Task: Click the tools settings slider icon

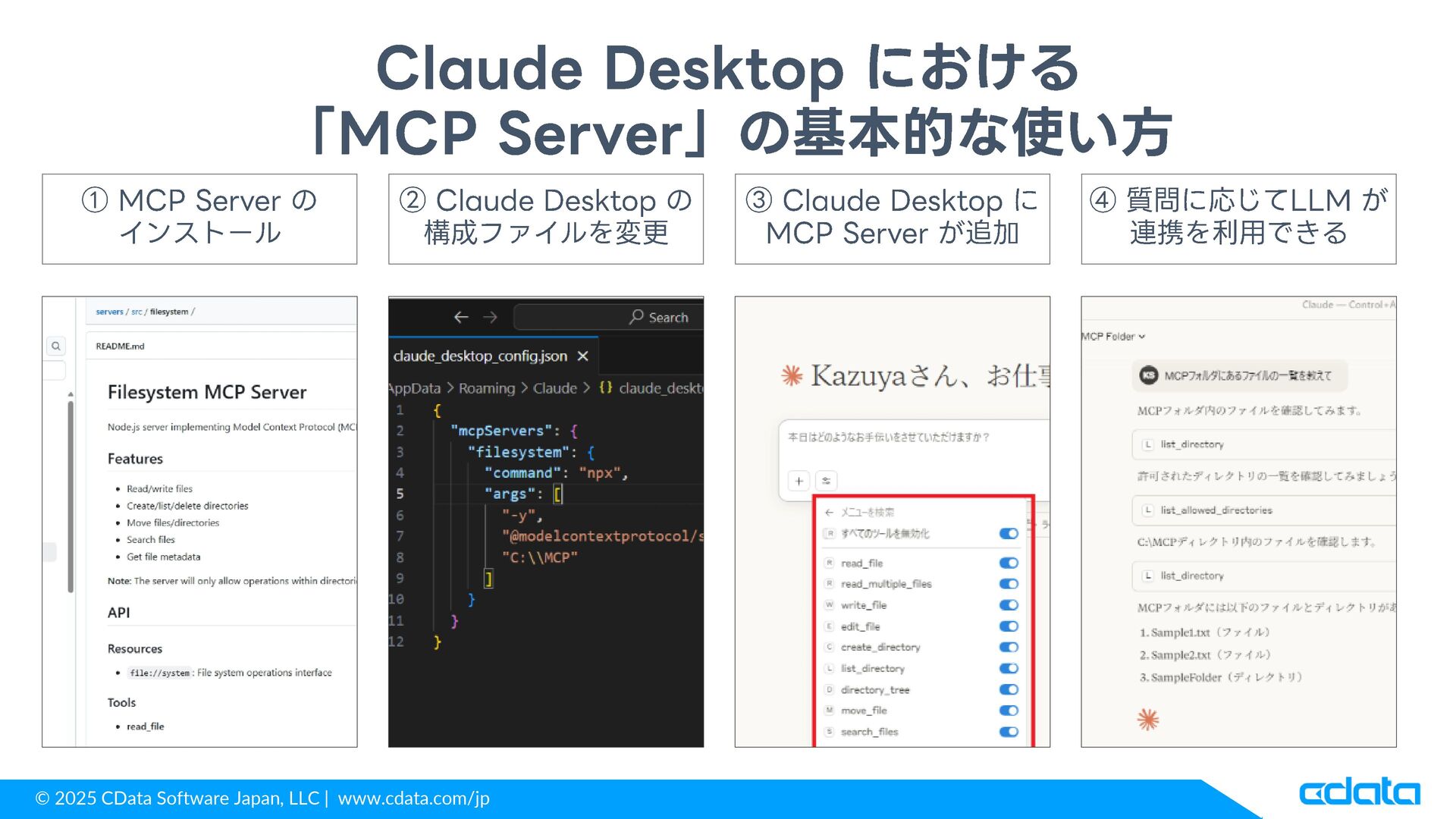Action: click(826, 481)
